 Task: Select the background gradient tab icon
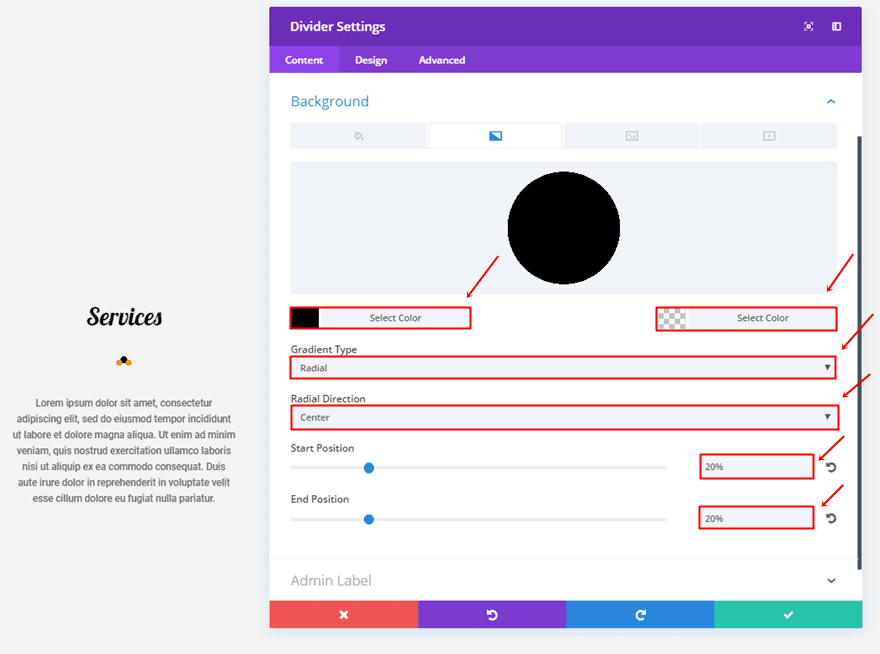point(495,136)
